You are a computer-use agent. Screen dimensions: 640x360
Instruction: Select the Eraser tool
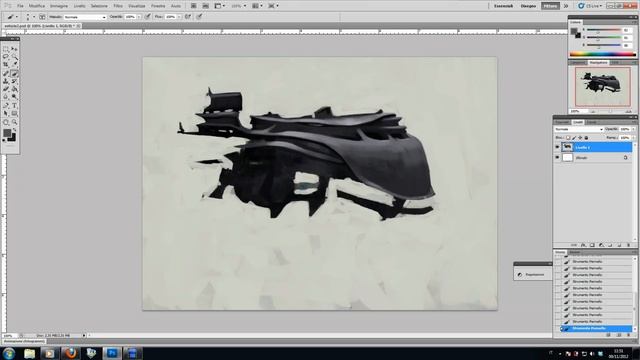pos(6,89)
